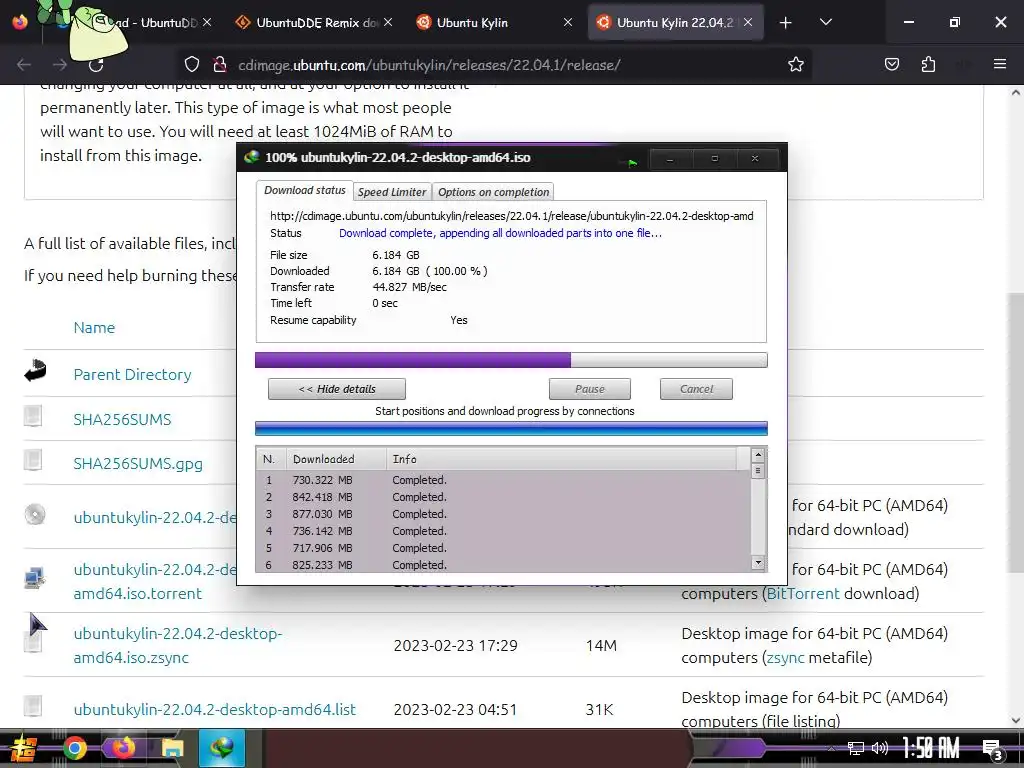
Task: Click the Parent Directory back-arrow icon
Action: [x=35, y=370]
